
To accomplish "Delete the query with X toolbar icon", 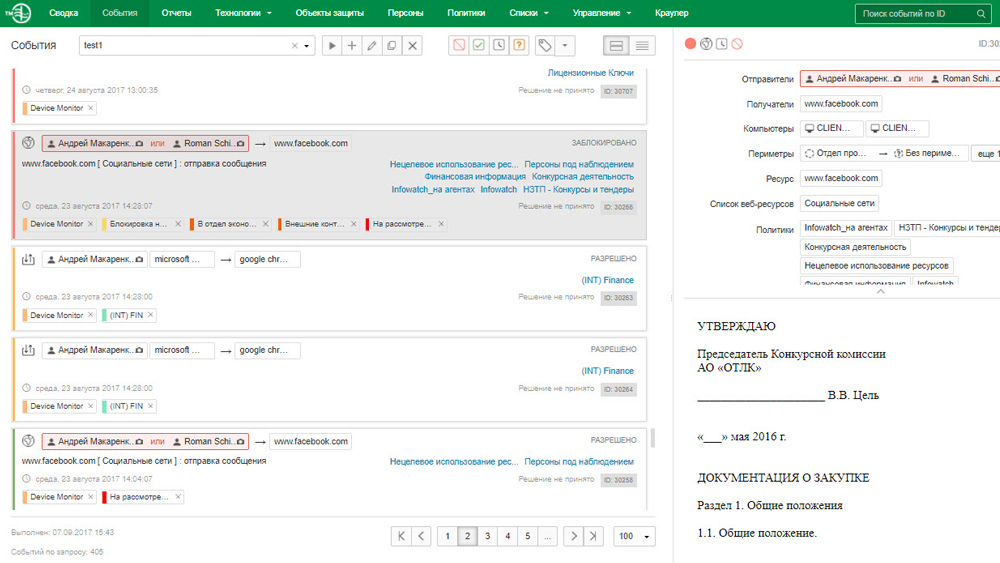I will point(413,45).
